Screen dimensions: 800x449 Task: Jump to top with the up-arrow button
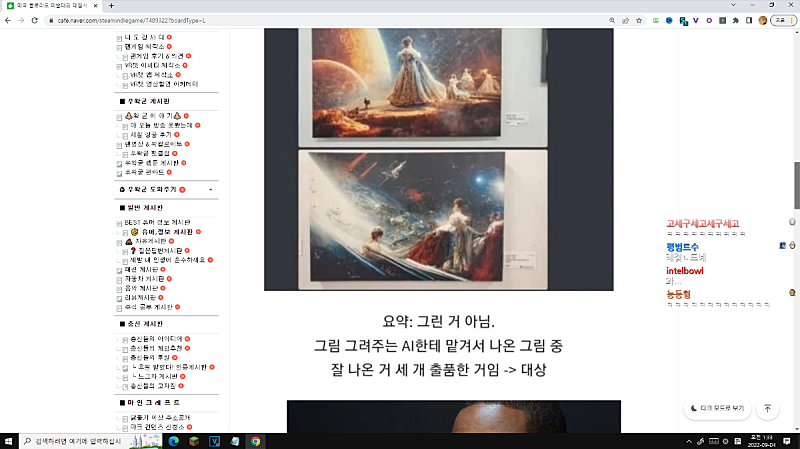click(x=767, y=409)
